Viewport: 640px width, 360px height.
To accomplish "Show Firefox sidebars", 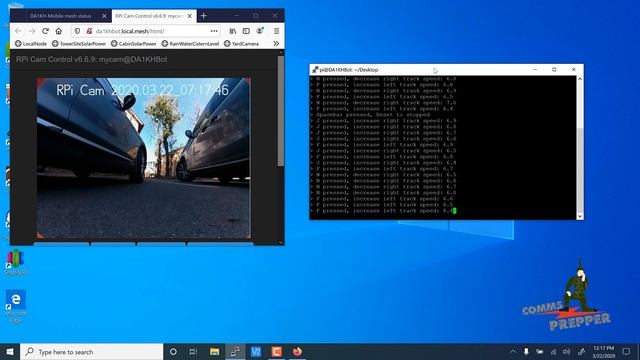I will tap(246, 31).
